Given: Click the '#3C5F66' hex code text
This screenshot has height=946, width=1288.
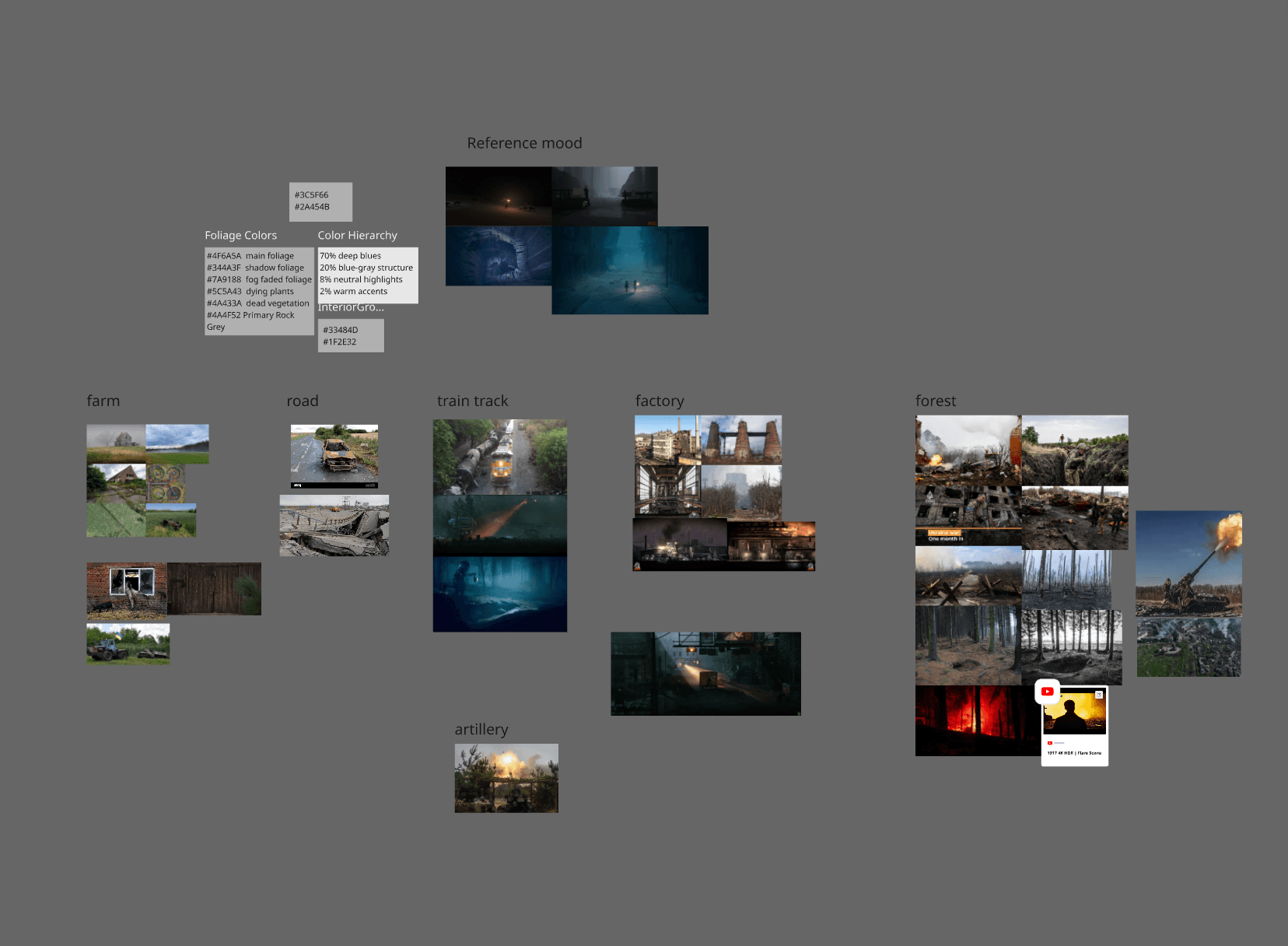Looking at the screenshot, I should [311, 195].
